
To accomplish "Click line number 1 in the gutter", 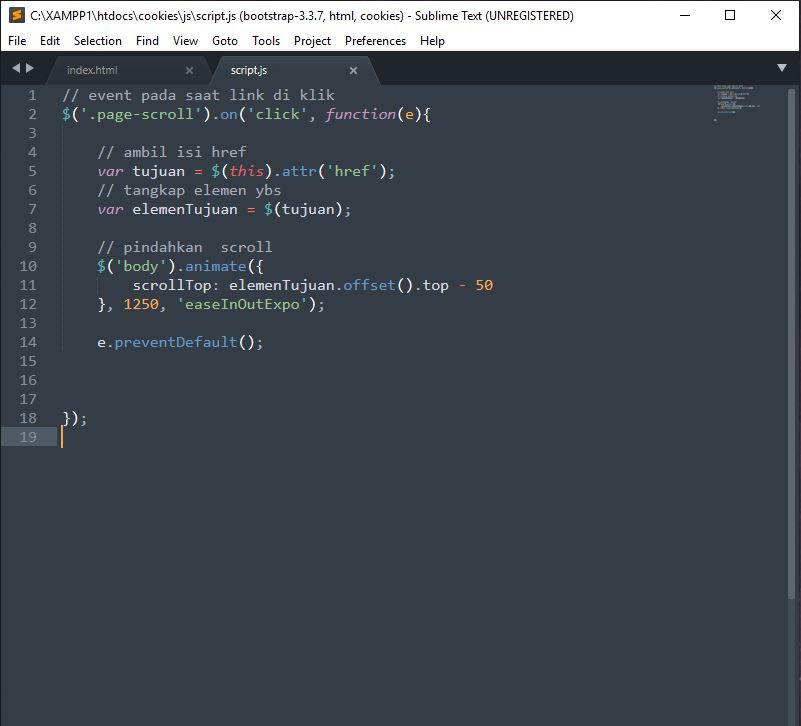I will [32, 96].
